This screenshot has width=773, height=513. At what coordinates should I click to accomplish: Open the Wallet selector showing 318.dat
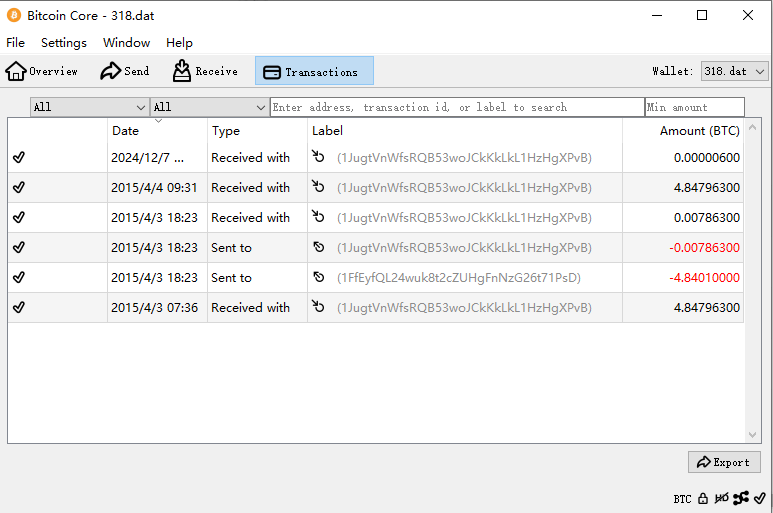[734, 71]
